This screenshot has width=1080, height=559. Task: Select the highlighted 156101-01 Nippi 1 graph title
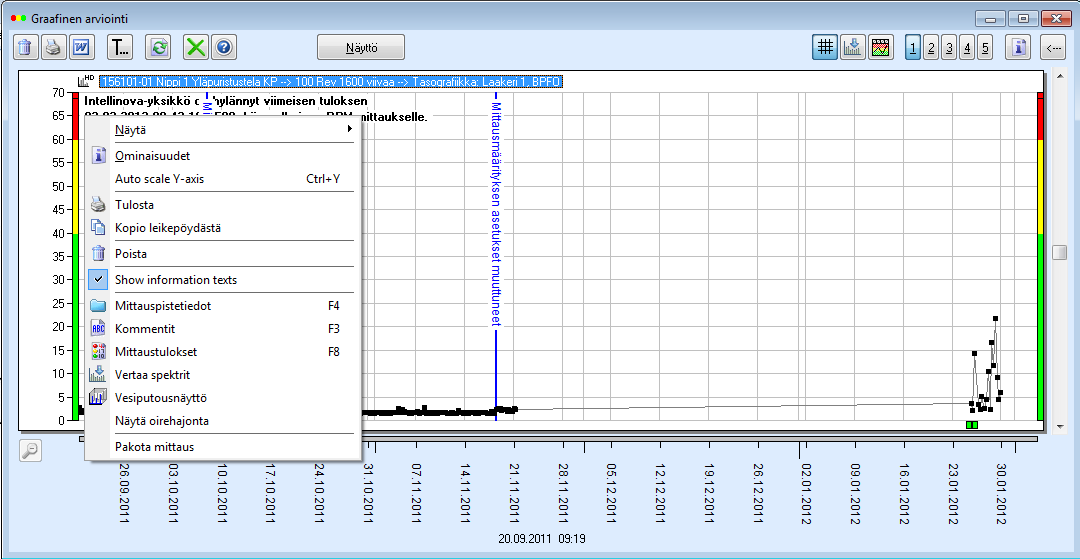[331, 81]
